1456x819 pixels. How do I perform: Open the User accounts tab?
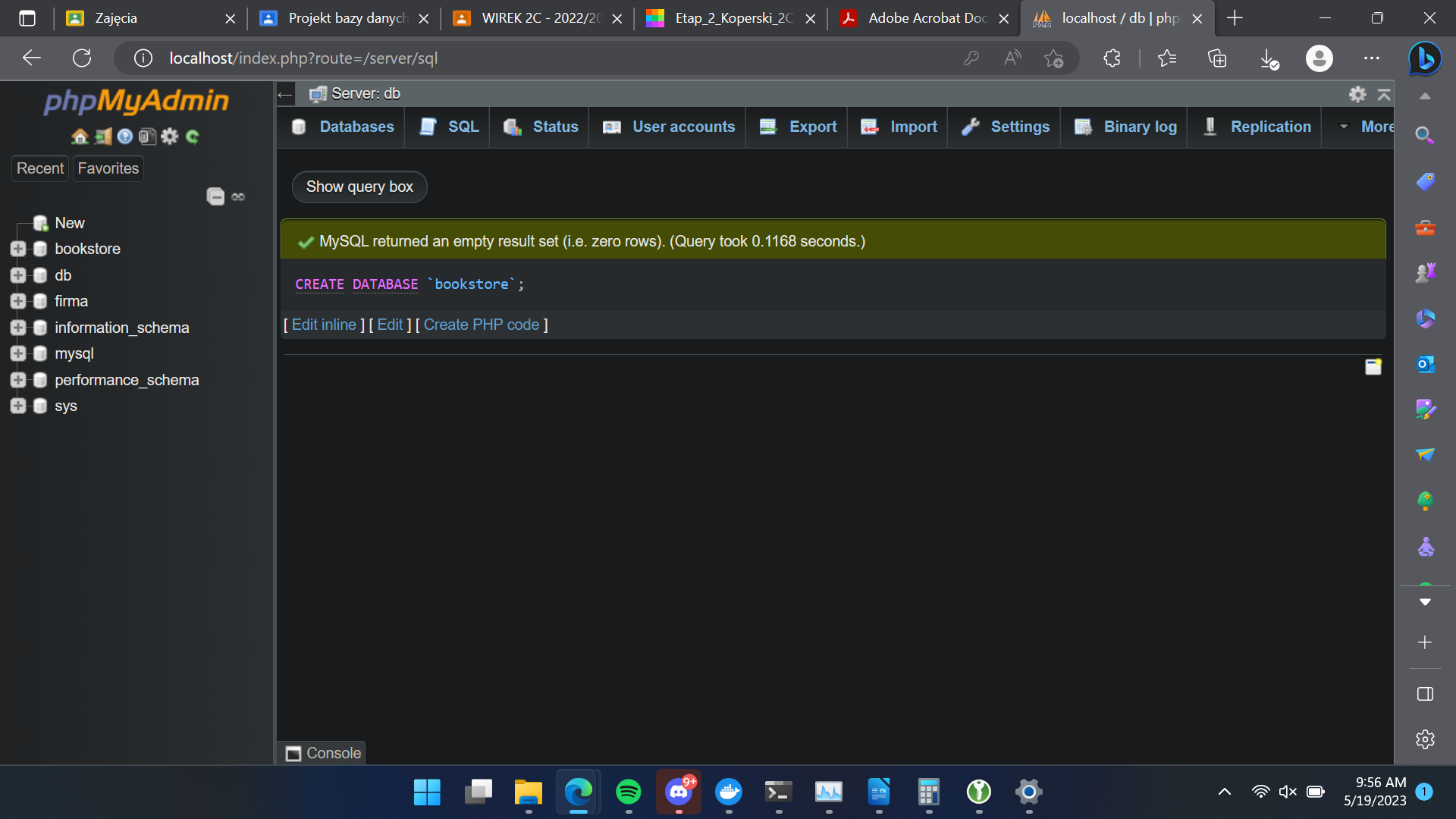coord(669,127)
